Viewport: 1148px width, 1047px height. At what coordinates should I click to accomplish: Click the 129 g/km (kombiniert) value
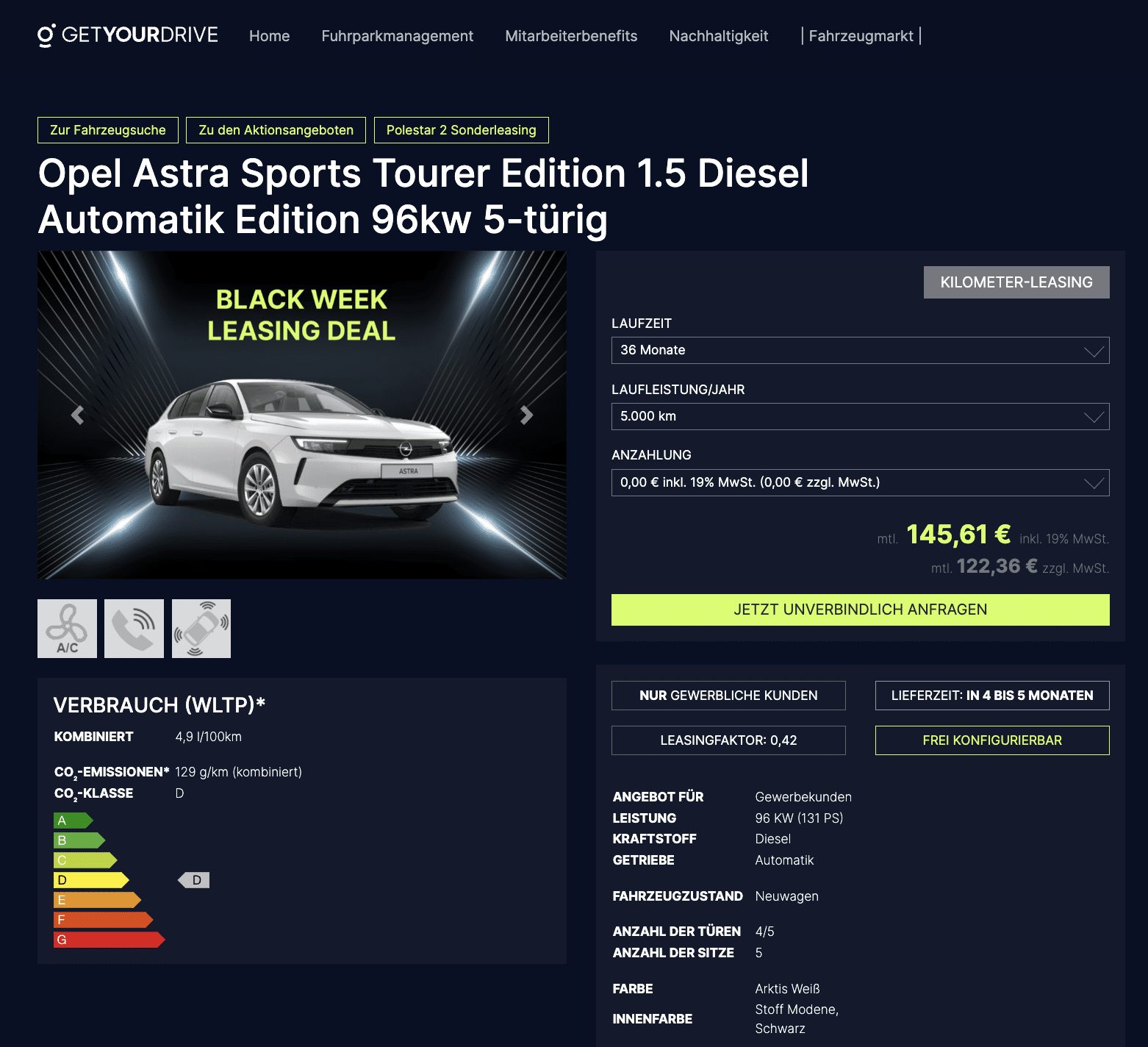238,772
